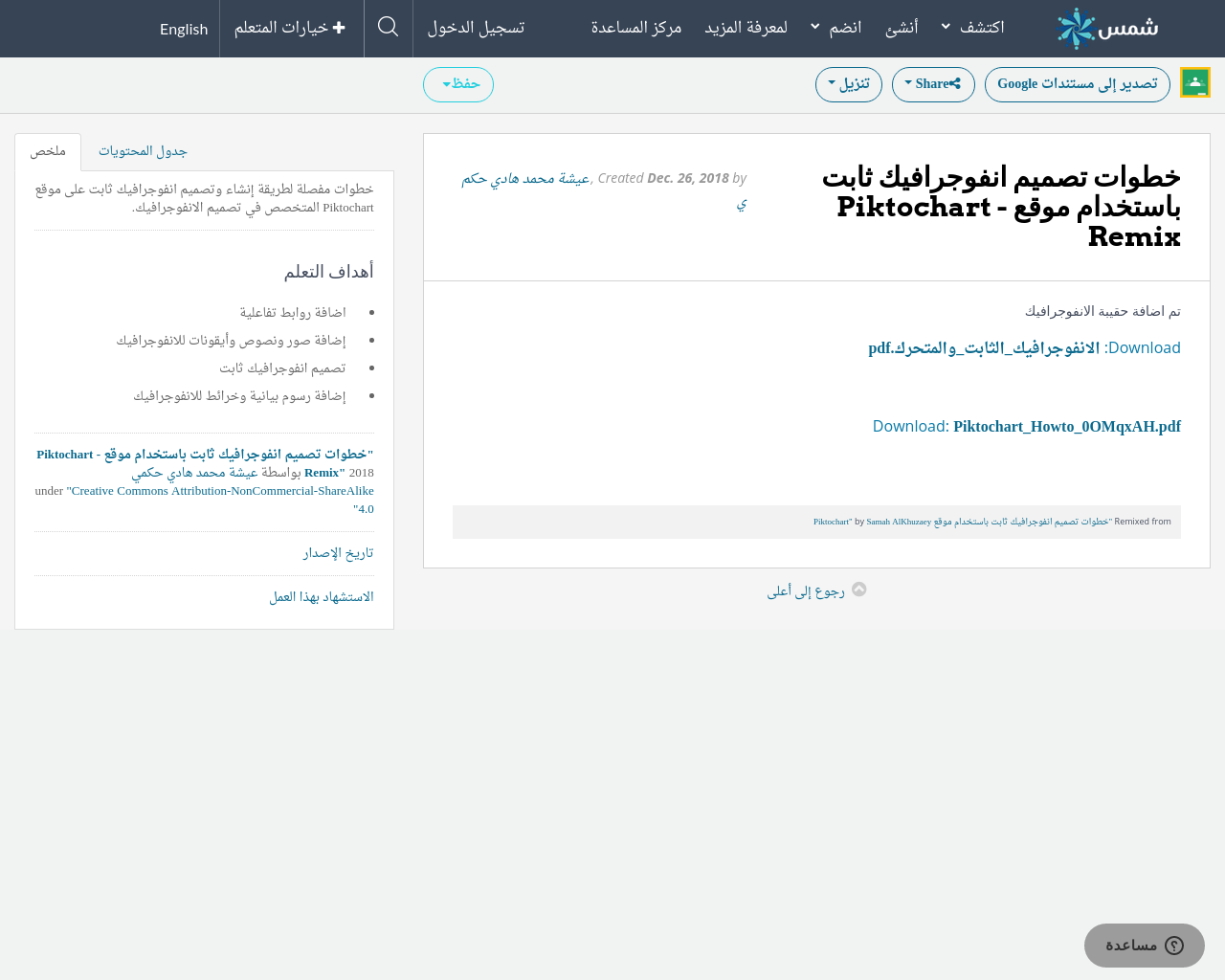Select the ملخص tab
The height and width of the screenshot is (980, 1225).
tap(48, 151)
